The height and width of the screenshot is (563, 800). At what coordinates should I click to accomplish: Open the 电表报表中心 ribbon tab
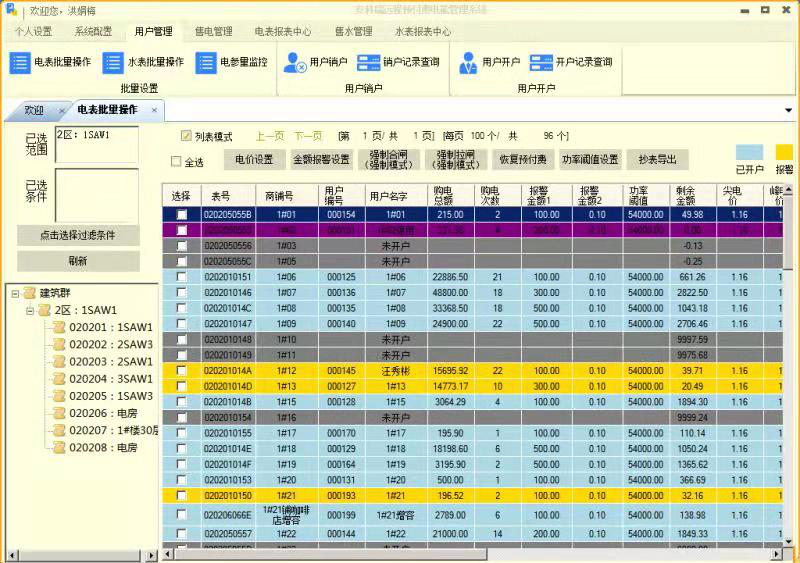click(283, 32)
